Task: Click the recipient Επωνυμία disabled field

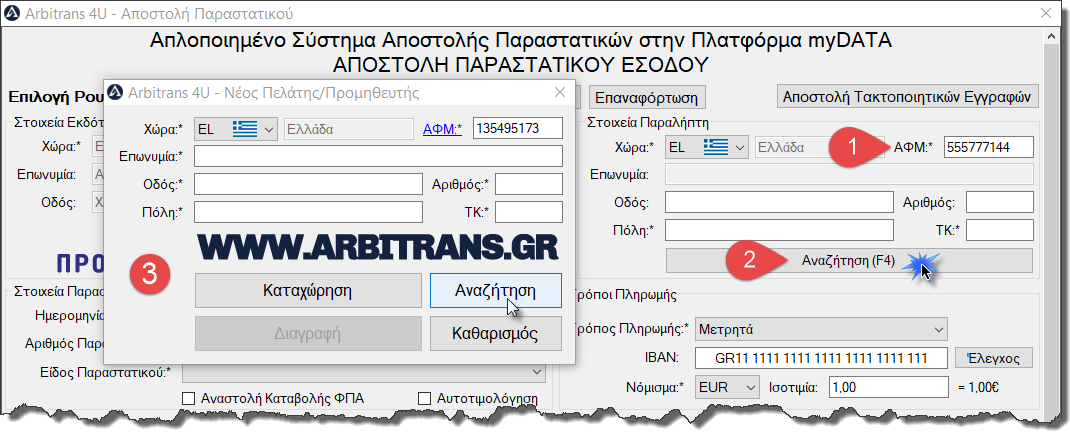Action: pos(849,175)
